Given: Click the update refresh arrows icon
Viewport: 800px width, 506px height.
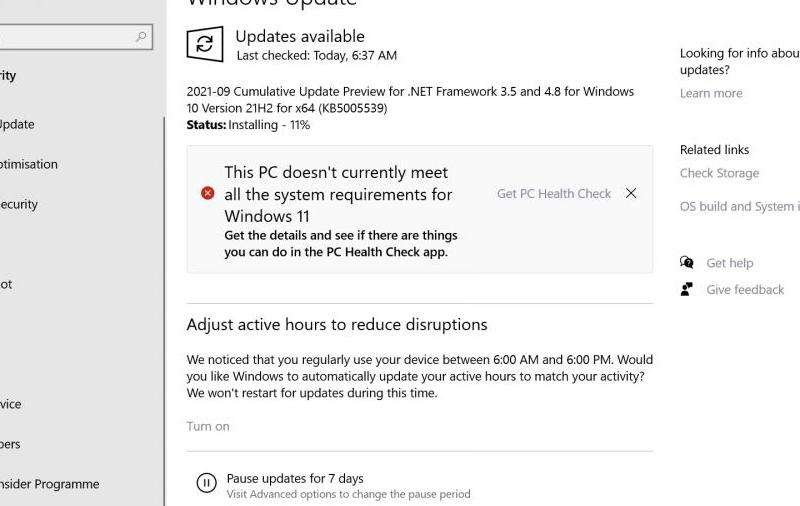Looking at the screenshot, I should point(205,44).
